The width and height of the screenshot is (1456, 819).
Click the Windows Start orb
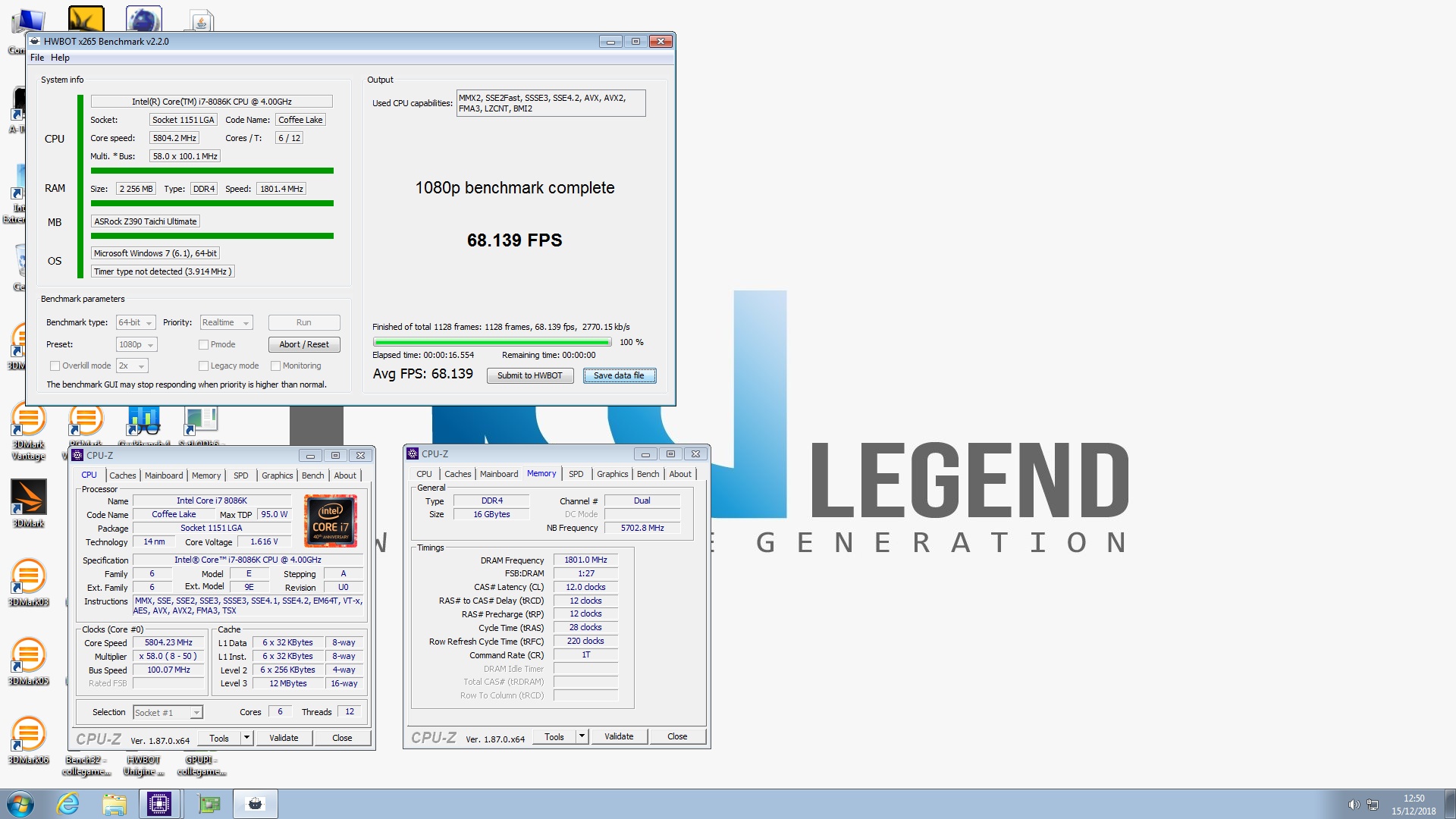20,804
